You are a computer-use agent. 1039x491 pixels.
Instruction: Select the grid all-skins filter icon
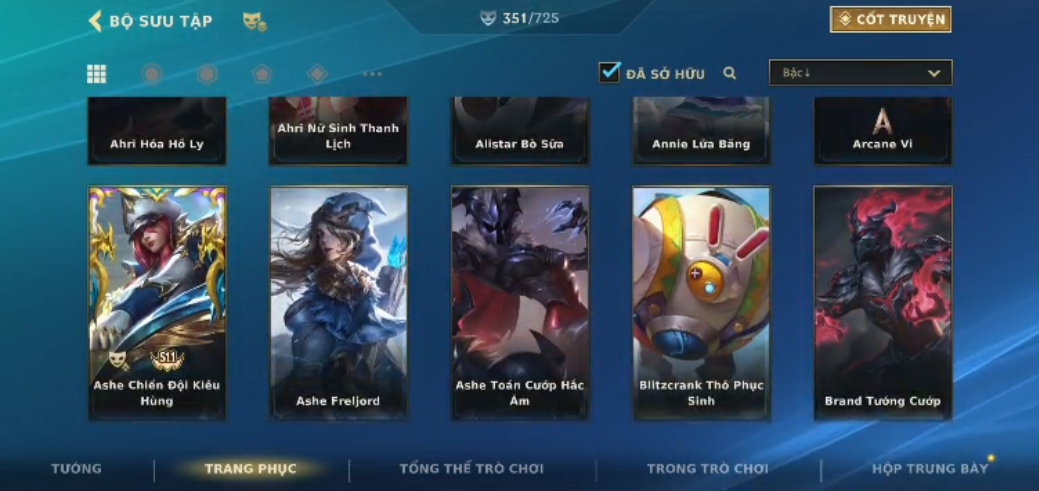97,74
